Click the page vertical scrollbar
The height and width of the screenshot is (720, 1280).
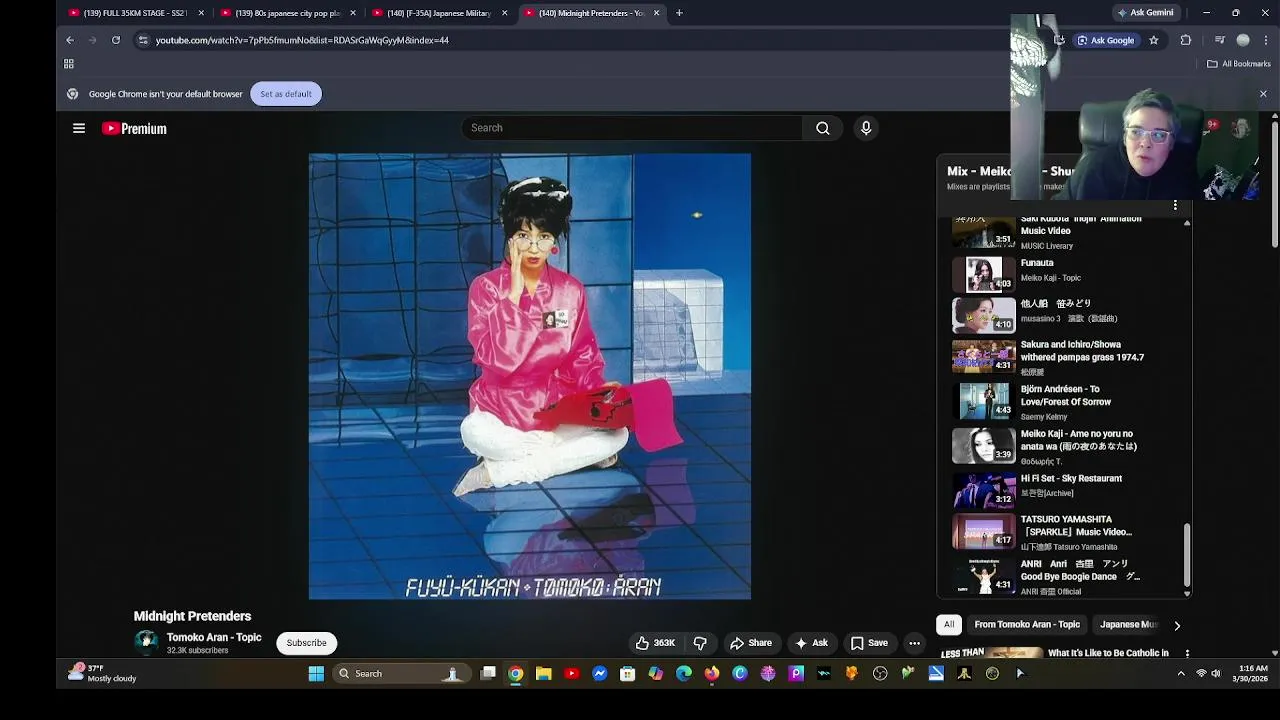(1275, 185)
